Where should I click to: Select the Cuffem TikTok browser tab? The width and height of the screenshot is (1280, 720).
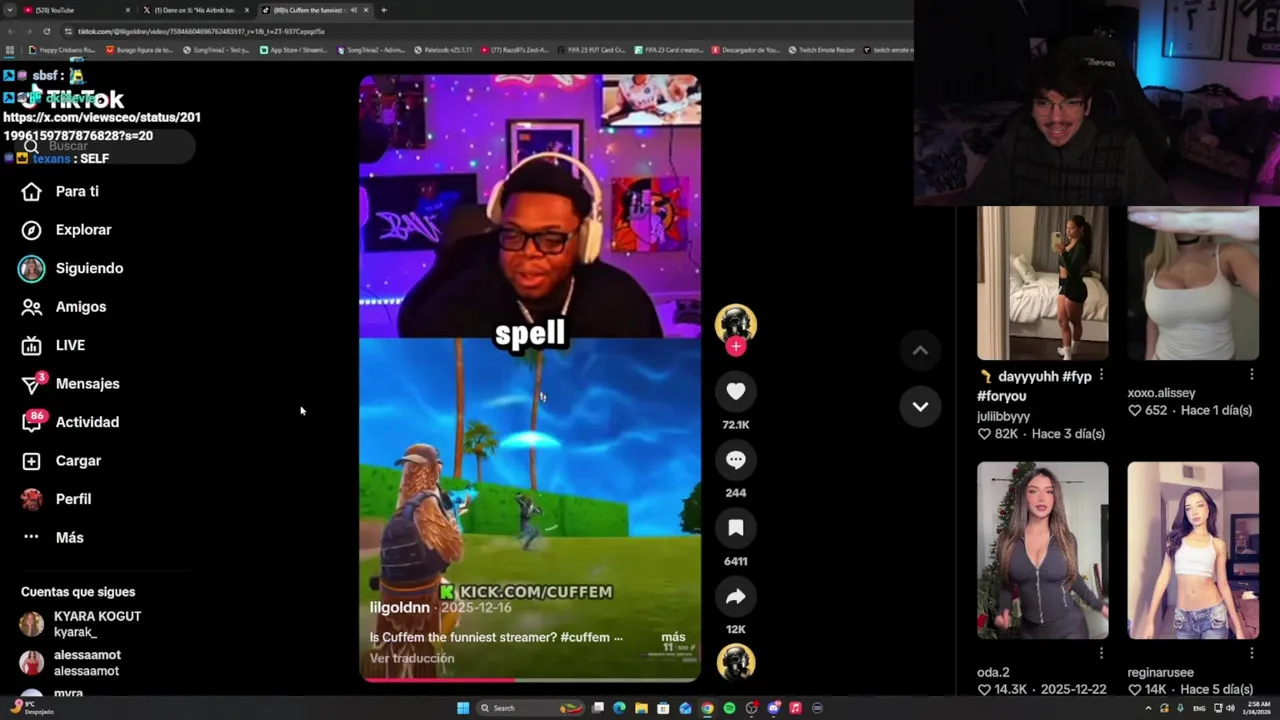314,10
